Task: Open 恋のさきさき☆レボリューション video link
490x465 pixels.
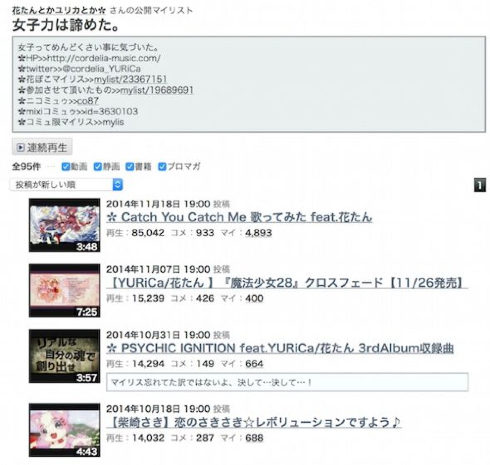Action: [254, 422]
